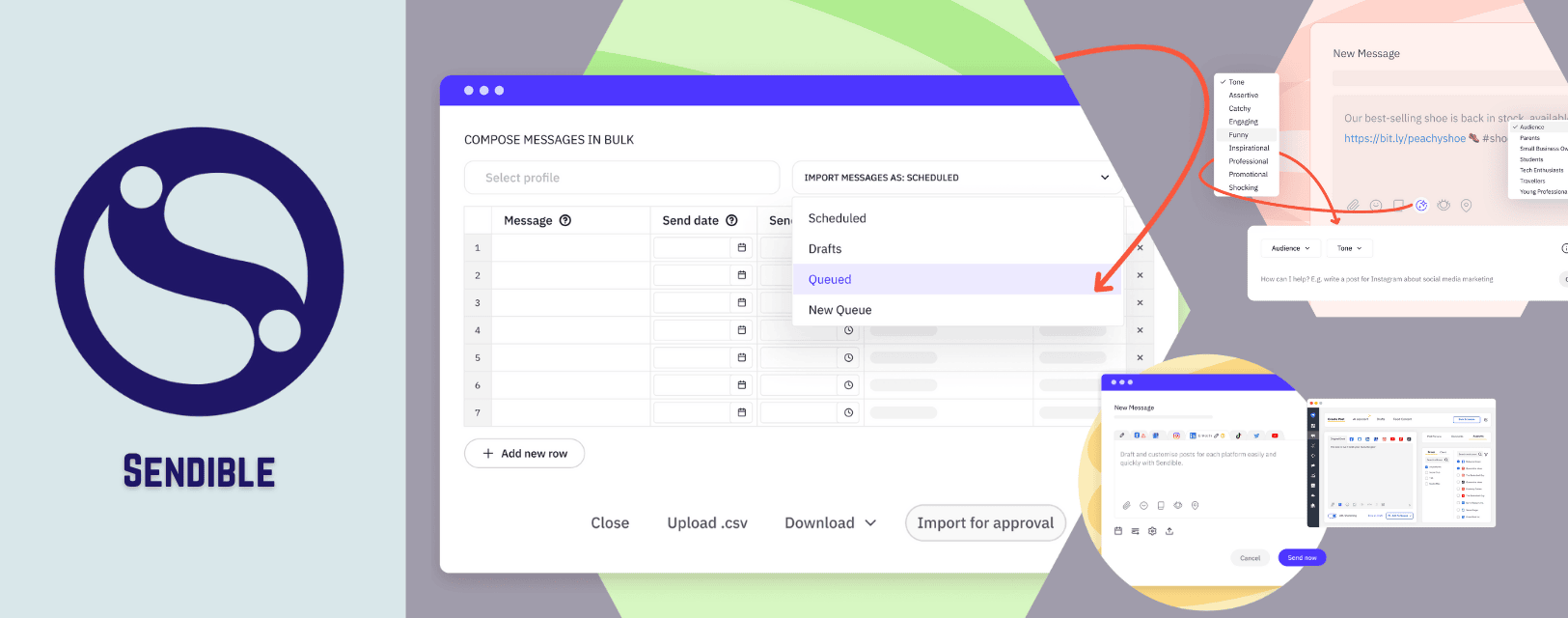
Task: Click the 'How can I help?' prompt field
Action: tap(1376, 279)
